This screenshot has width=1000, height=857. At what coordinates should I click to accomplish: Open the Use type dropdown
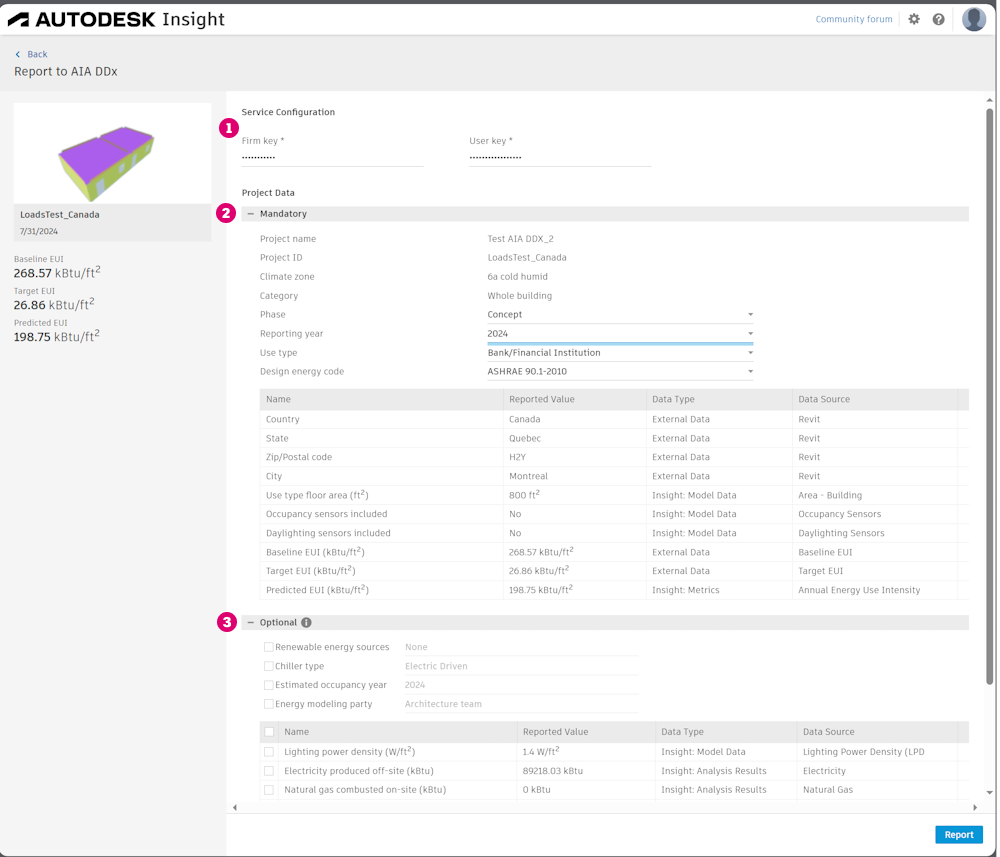tap(620, 353)
